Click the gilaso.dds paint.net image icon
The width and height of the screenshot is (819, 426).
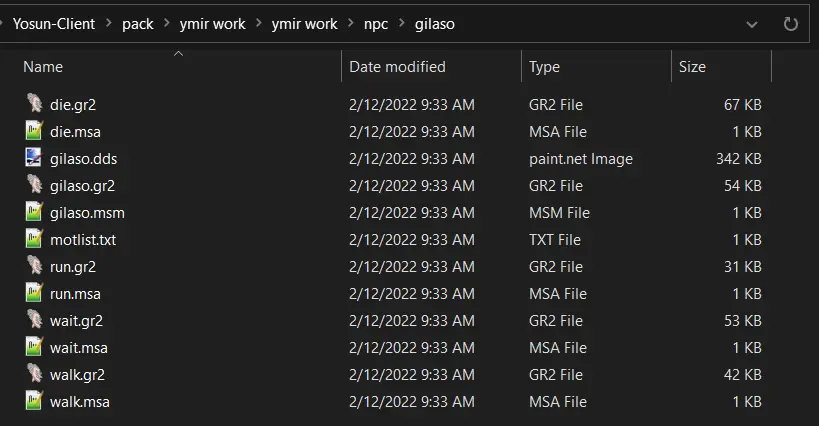[34, 158]
